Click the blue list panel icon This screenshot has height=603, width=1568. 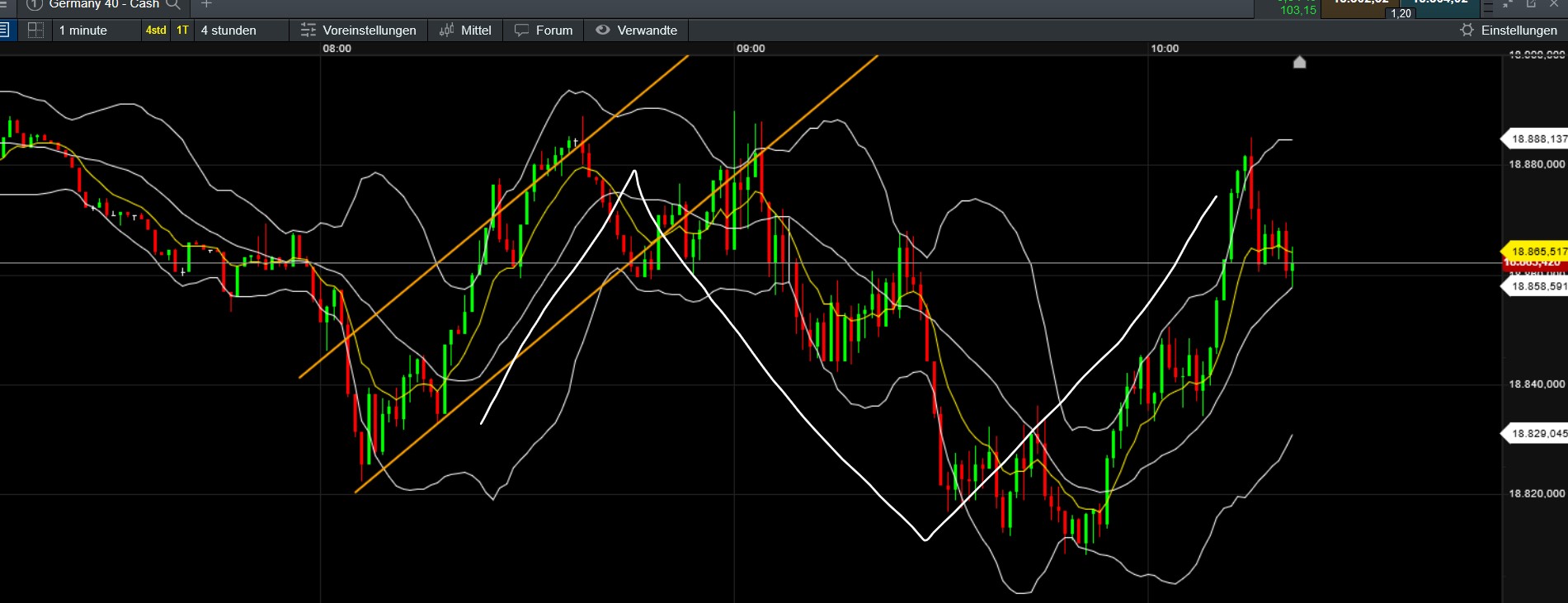(x=4, y=31)
